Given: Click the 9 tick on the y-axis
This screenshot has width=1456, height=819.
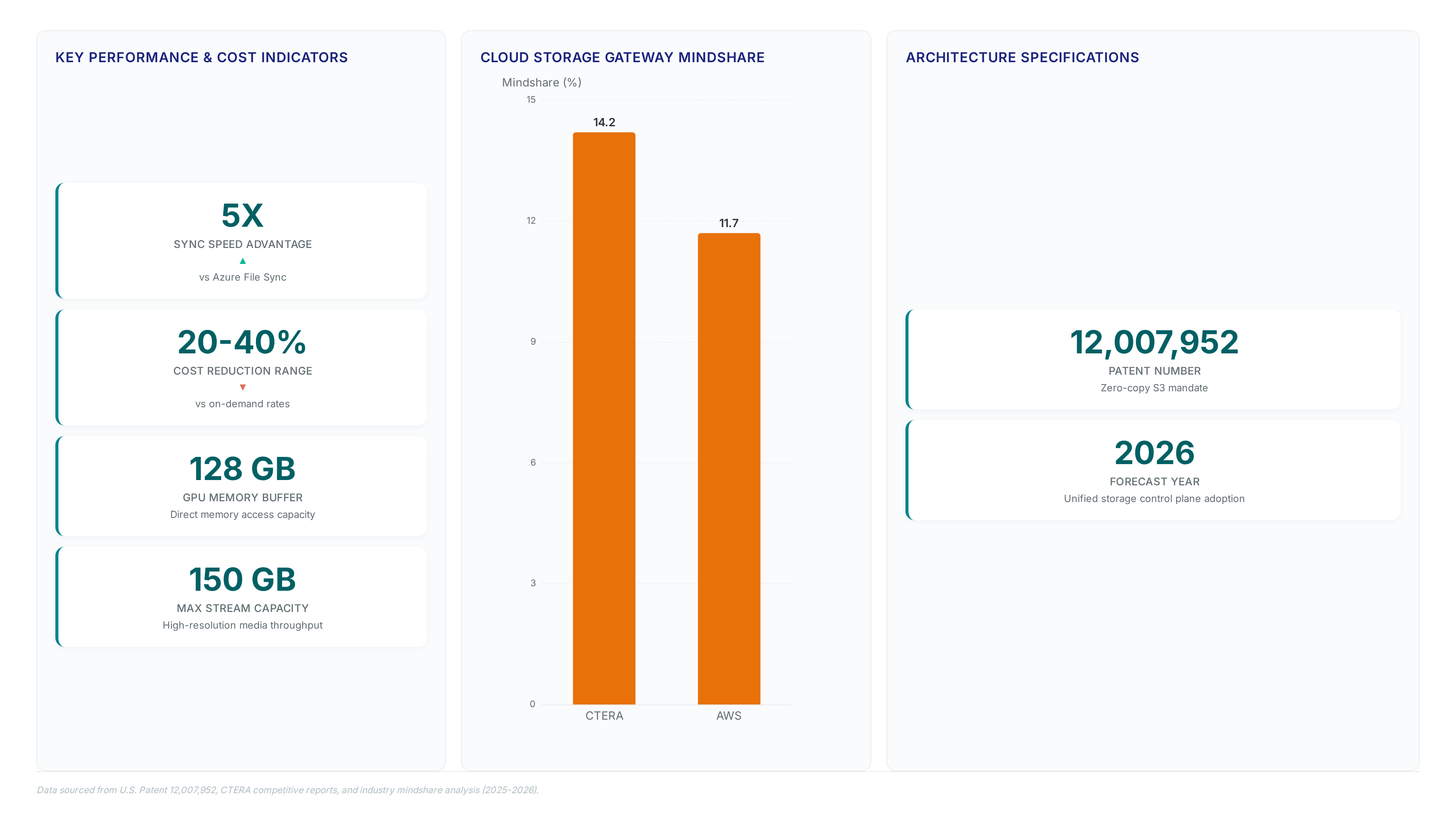Looking at the screenshot, I should coord(533,342).
